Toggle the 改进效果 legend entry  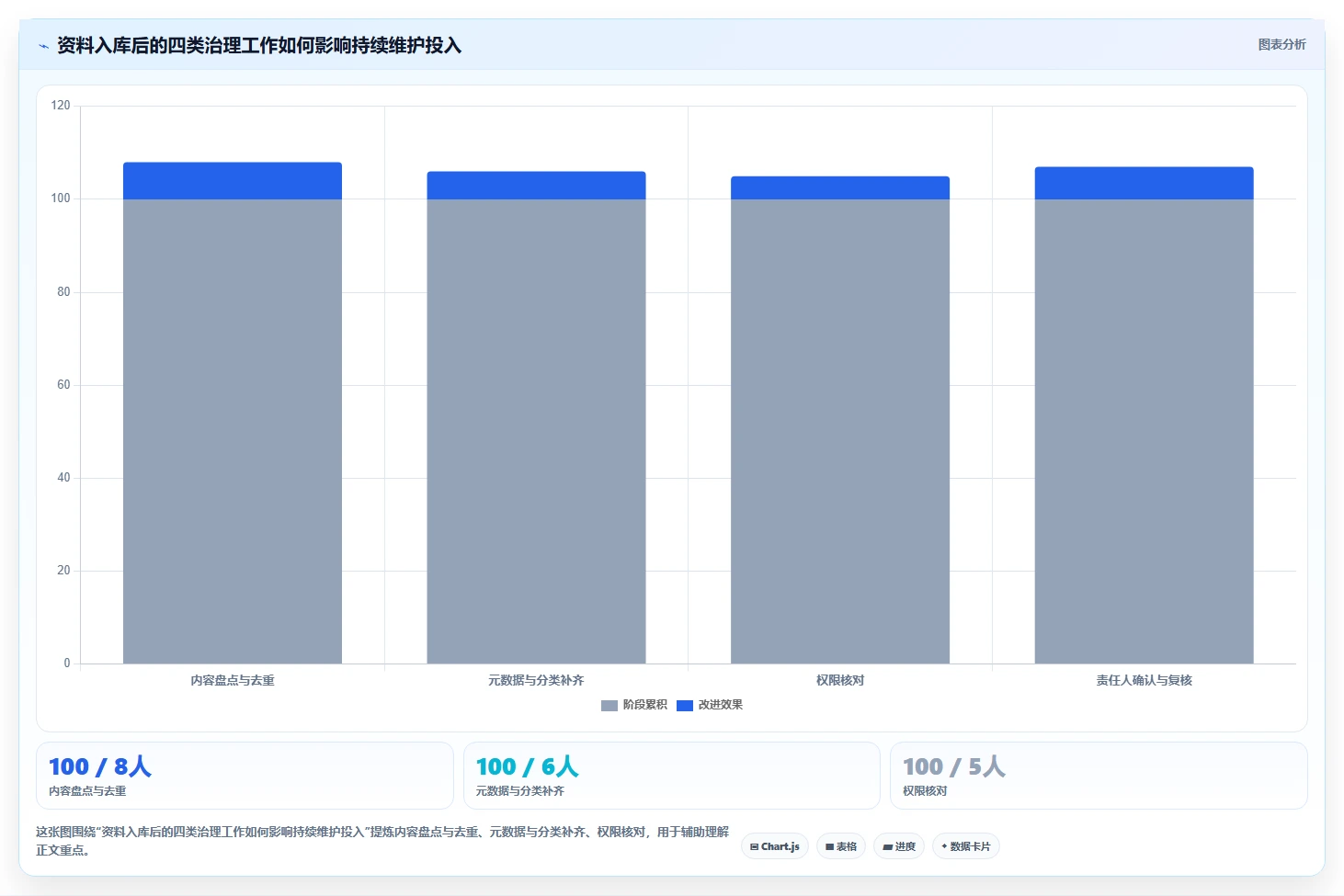[x=710, y=705]
